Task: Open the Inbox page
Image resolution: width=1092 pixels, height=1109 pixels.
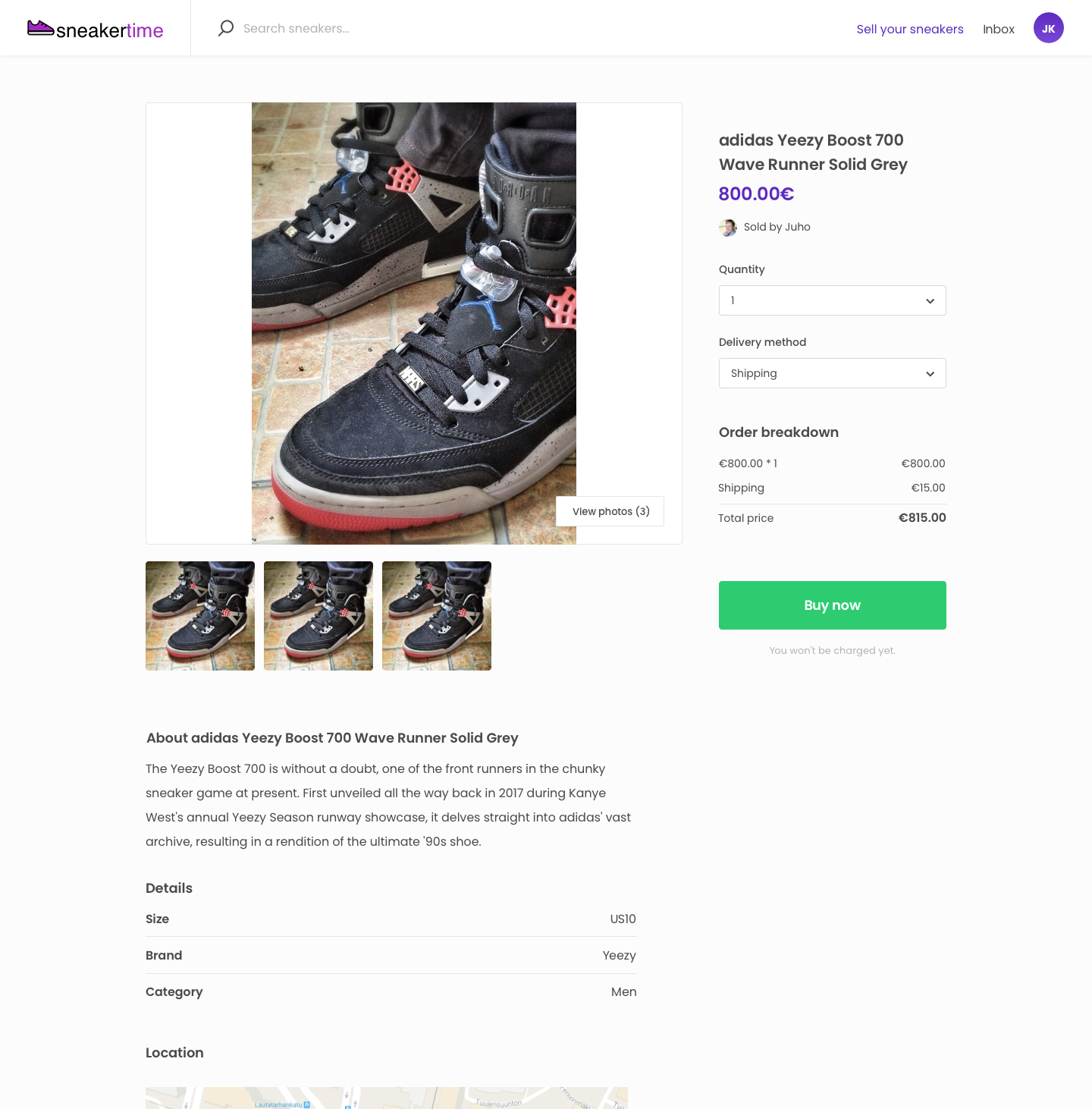Action: (999, 30)
